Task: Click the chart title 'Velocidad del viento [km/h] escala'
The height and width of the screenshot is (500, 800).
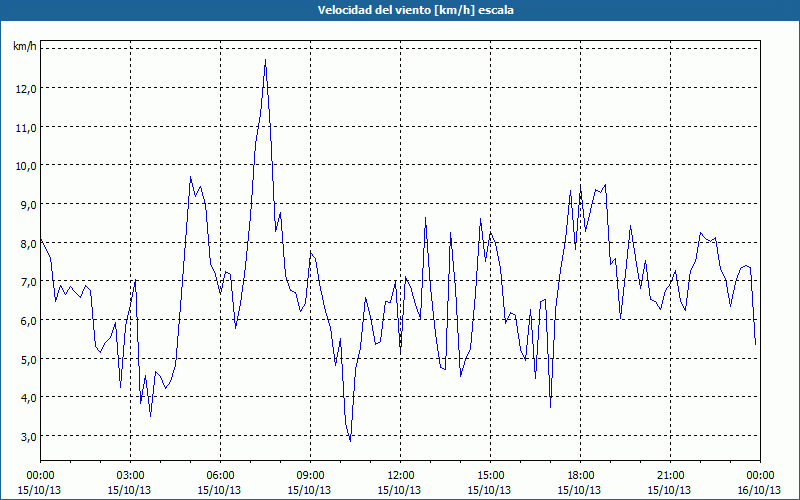Action: pyautogui.click(x=415, y=10)
